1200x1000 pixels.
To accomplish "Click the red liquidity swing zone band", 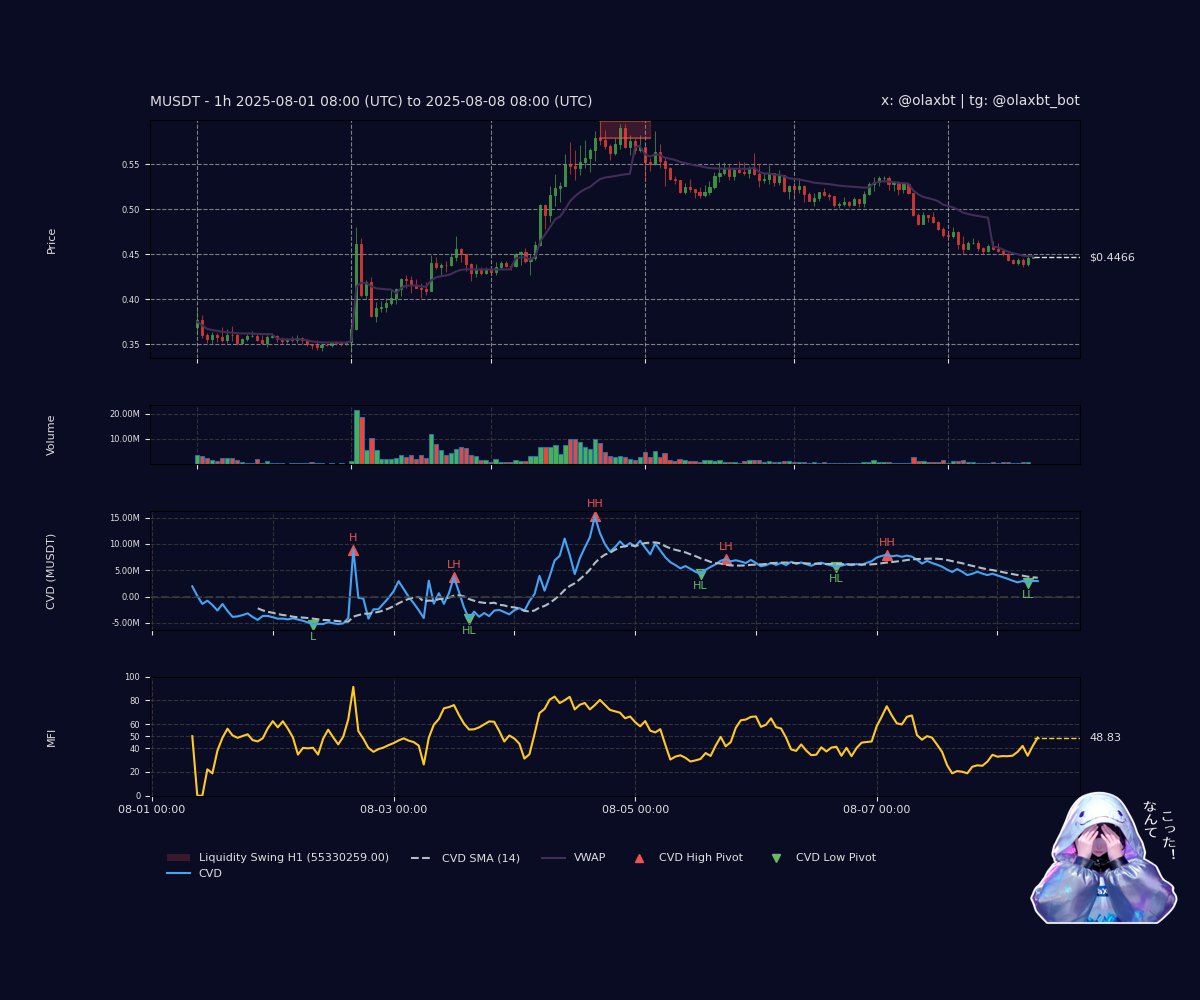I will click(625, 129).
